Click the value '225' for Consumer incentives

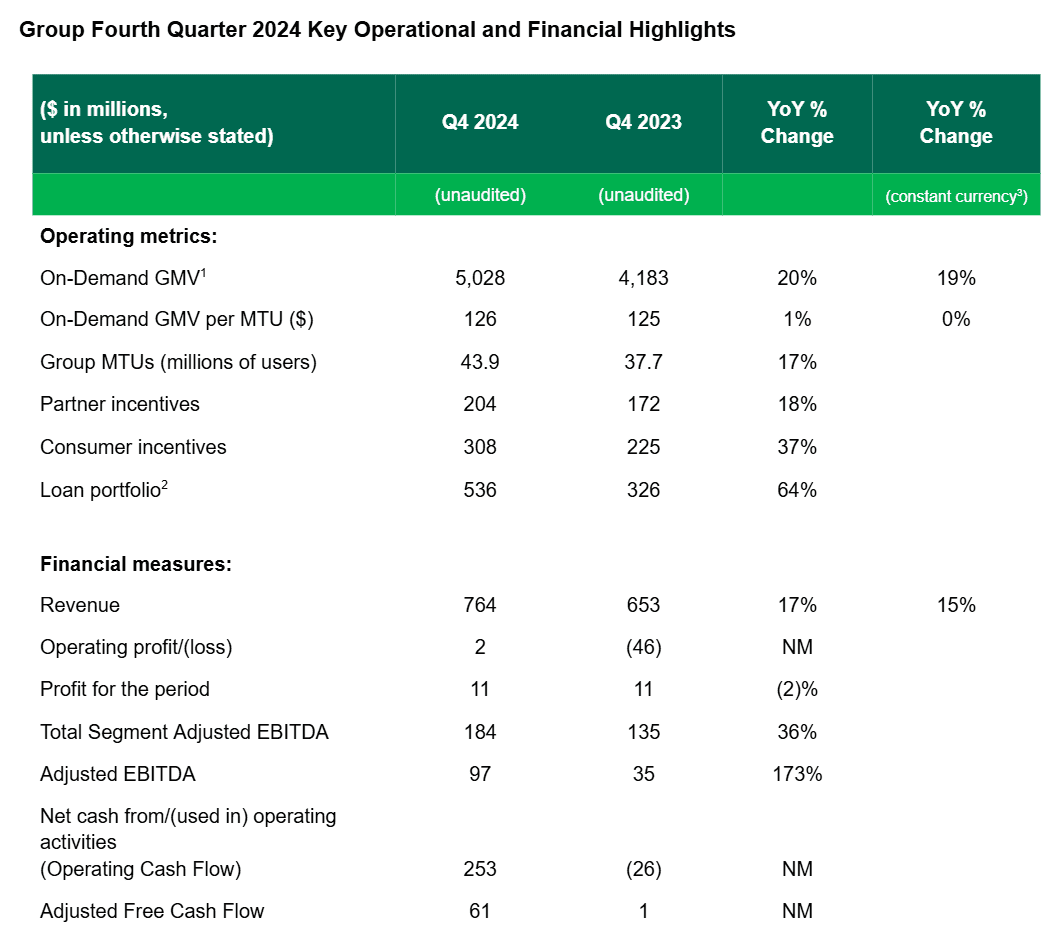coord(643,446)
